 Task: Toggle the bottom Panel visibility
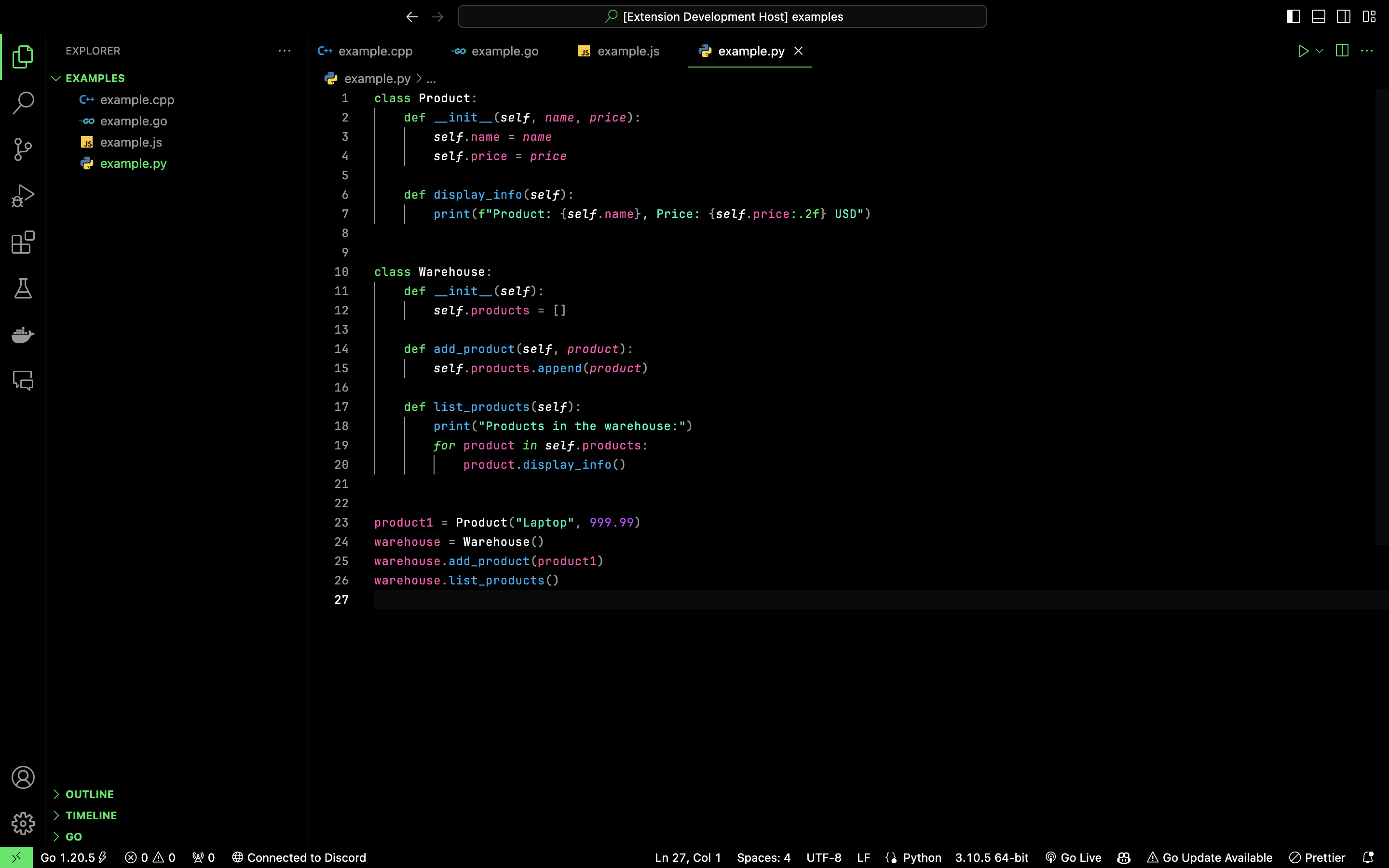(x=1319, y=17)
